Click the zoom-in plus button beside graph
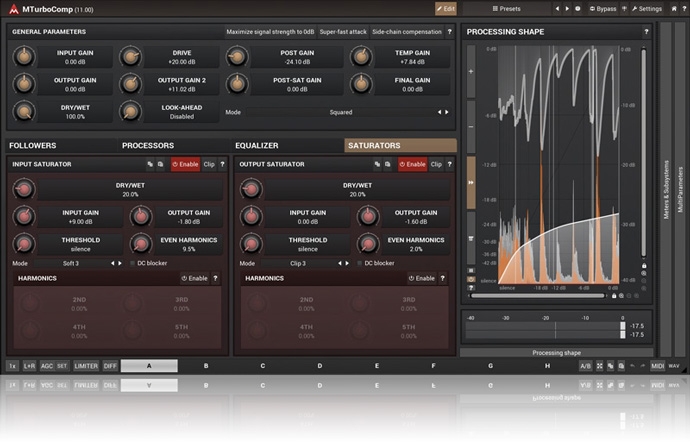Viewport: 690px width, 445px height. click(x=471, y=73)
